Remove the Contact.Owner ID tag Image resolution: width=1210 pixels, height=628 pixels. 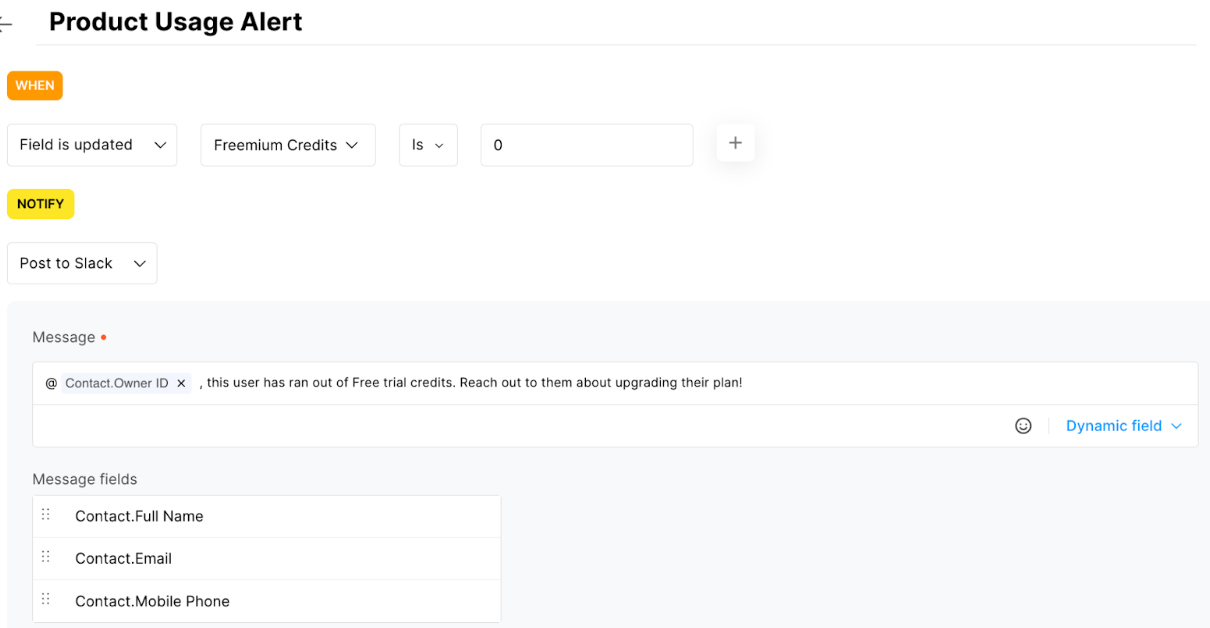181,383
